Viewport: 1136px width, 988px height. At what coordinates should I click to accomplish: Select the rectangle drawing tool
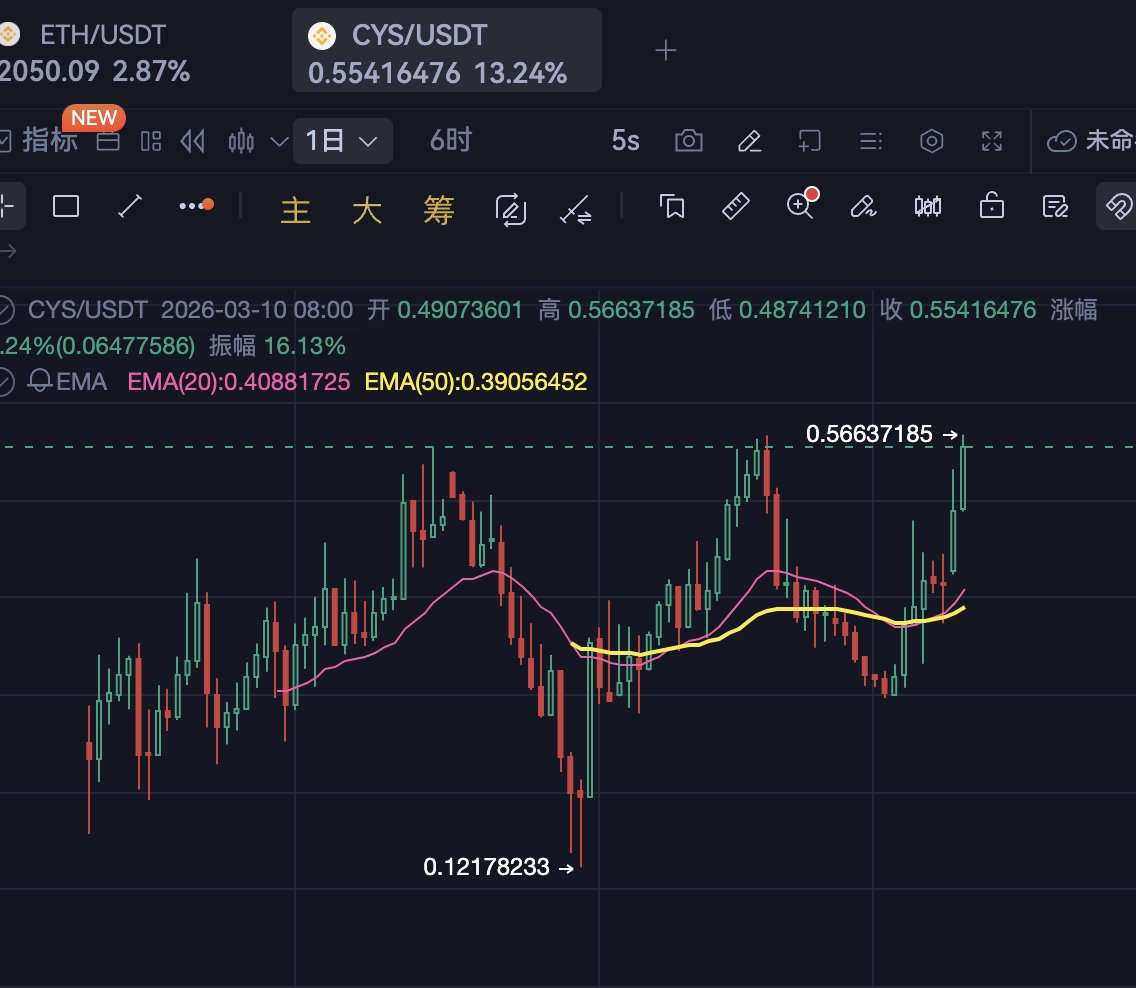click(66, 206)
